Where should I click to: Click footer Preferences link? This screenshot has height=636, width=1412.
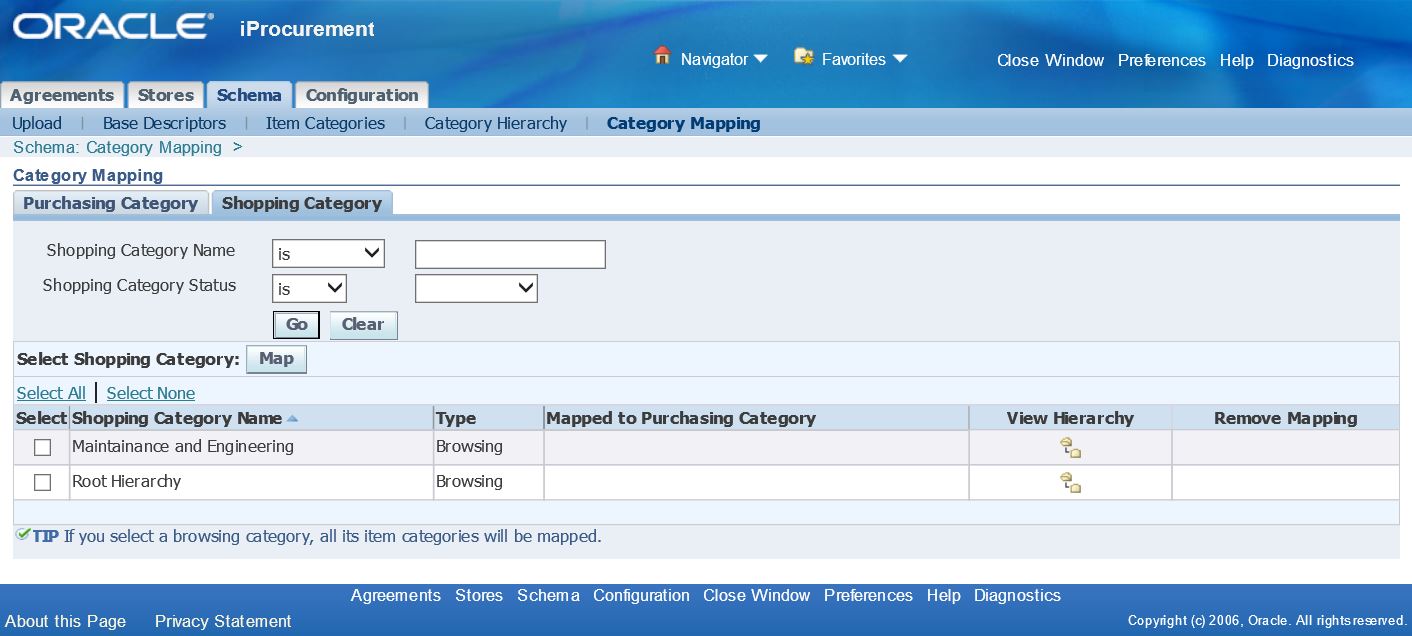tap(868, 595)
